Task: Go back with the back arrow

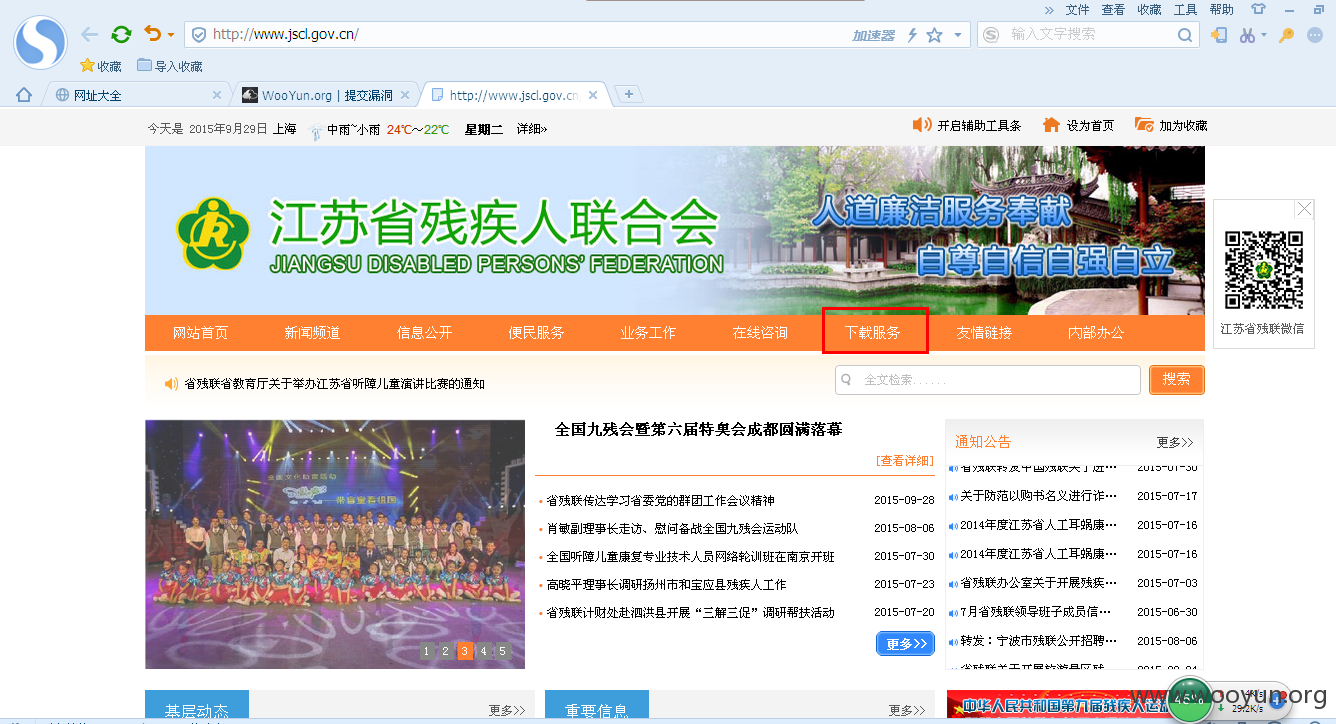Action: click(90, 34)
